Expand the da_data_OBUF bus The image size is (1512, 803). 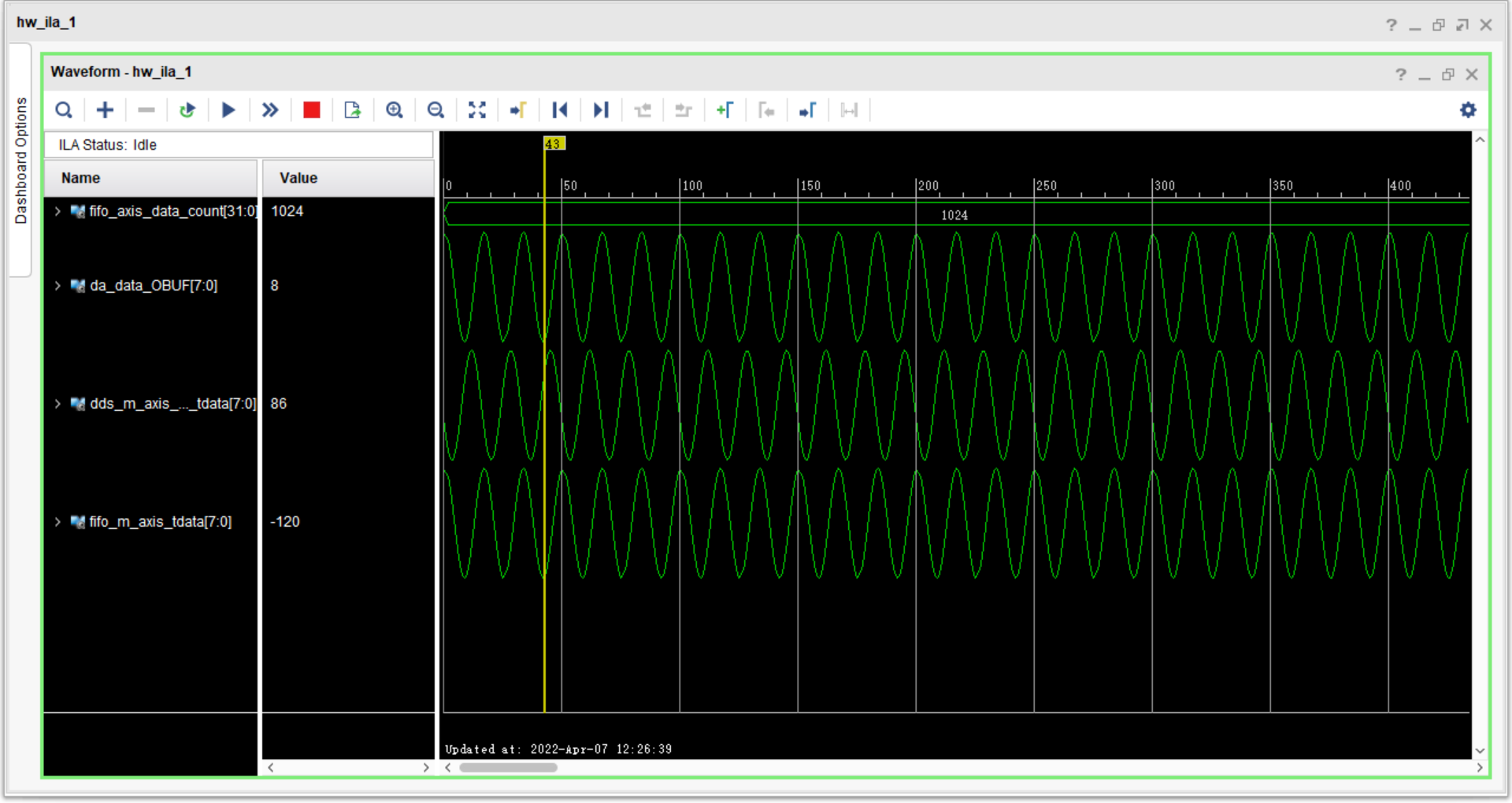coord(57,286)
